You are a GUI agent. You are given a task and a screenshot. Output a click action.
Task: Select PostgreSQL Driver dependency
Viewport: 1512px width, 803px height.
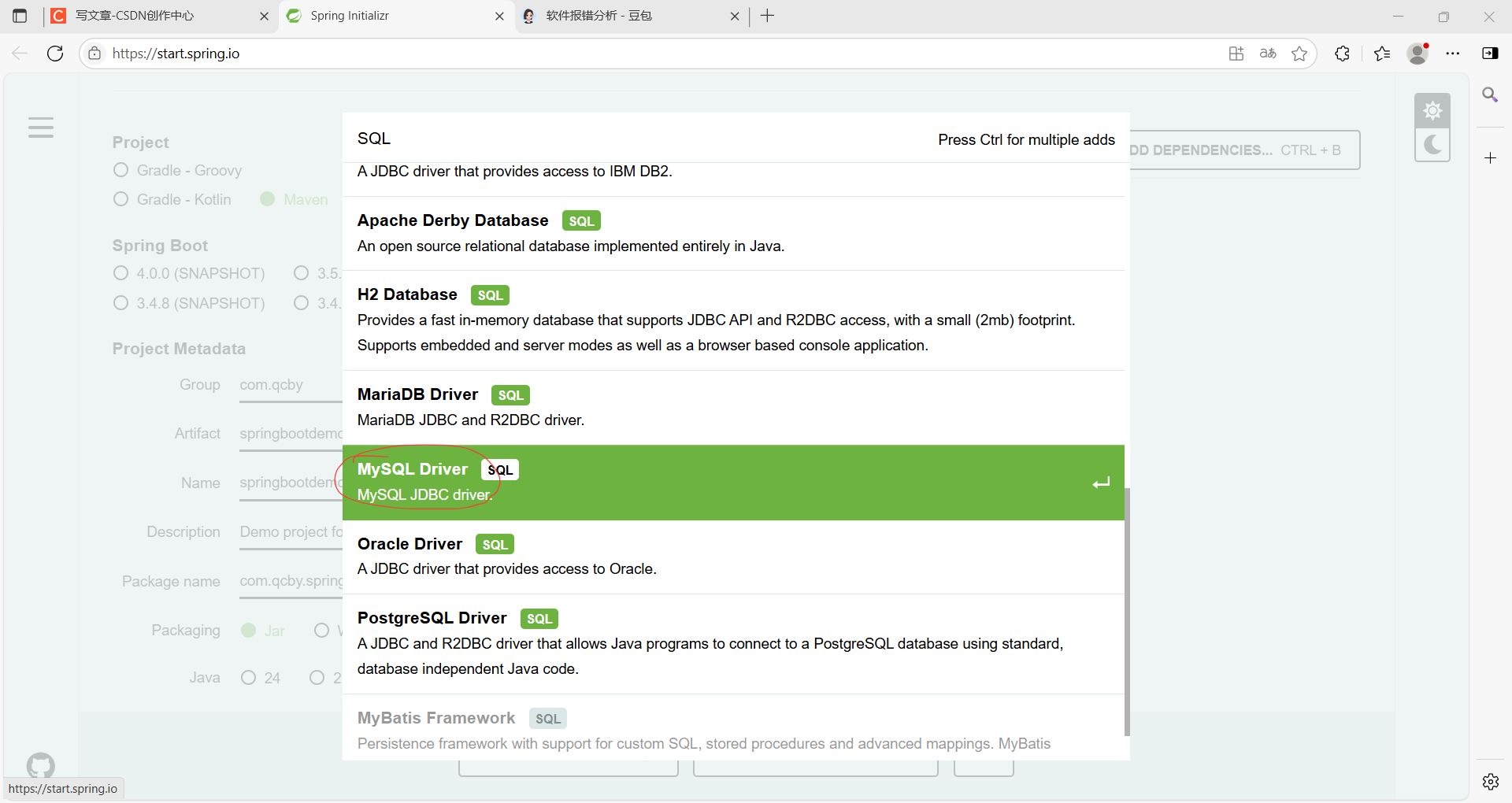pyautogui.click(x=733, y=643)
